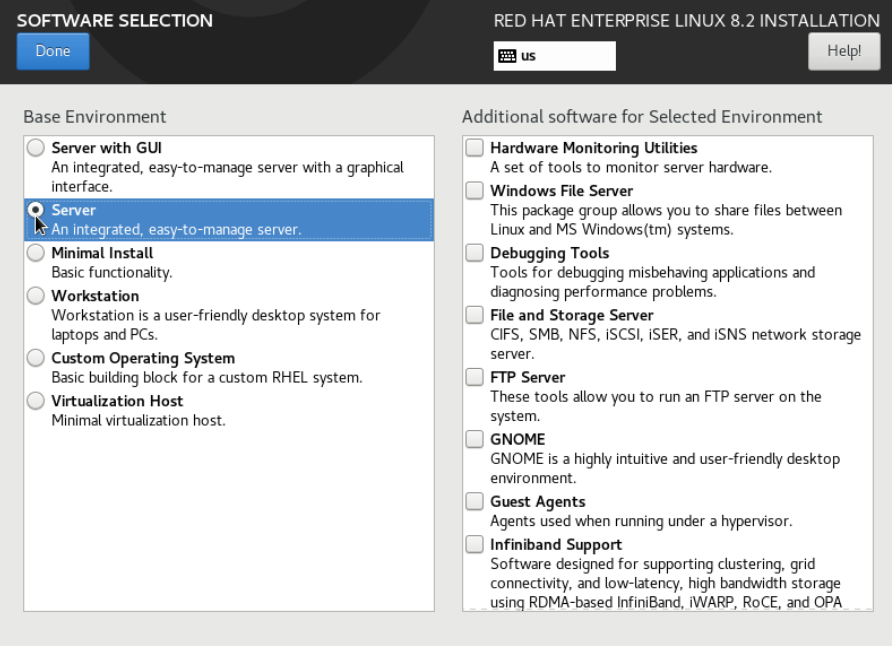The image size is (892, 646).
Task: Click the us keyboard layout field
Action: 555,56
